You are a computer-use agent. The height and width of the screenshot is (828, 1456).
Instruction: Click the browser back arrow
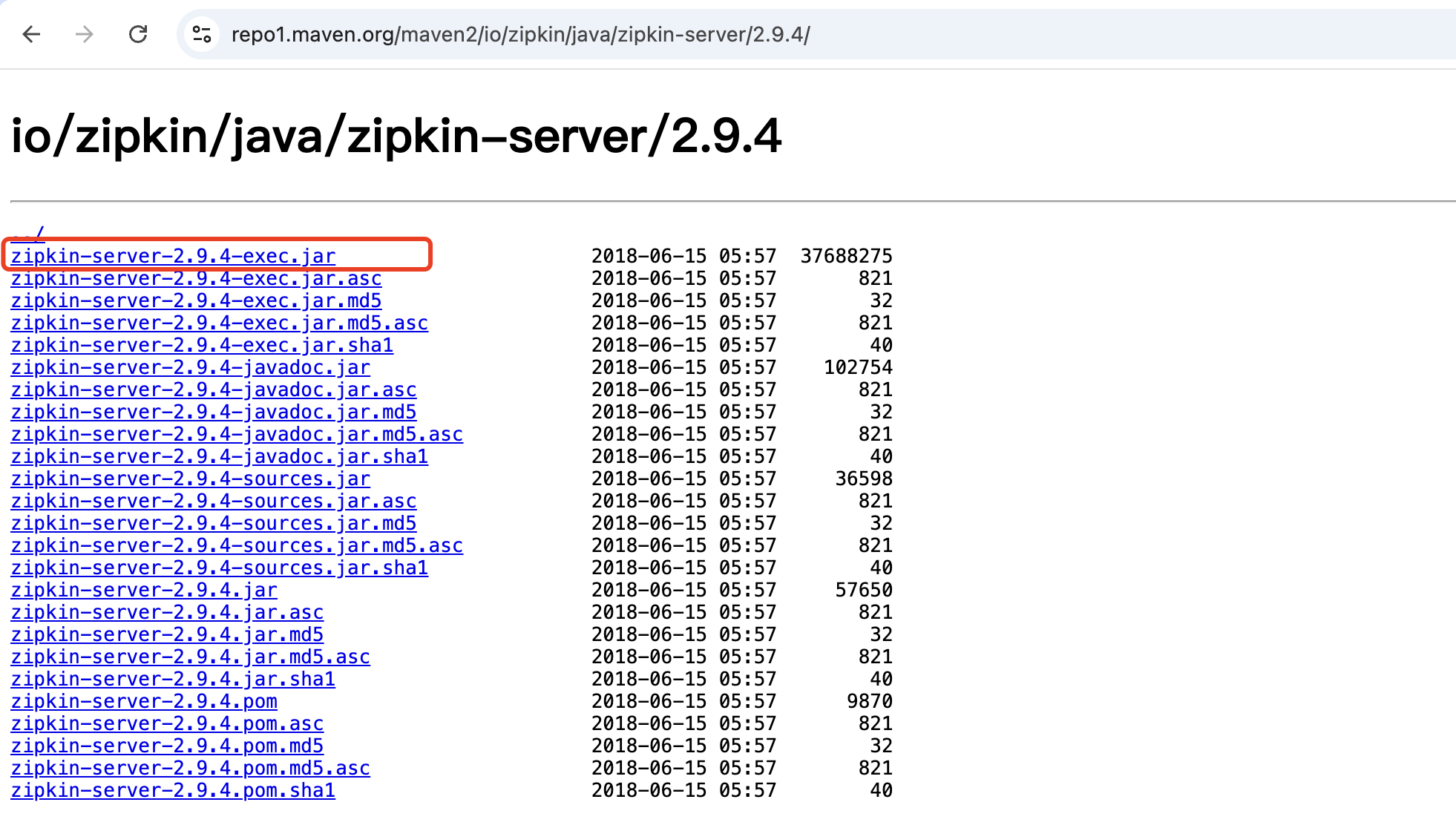[31, 34]
